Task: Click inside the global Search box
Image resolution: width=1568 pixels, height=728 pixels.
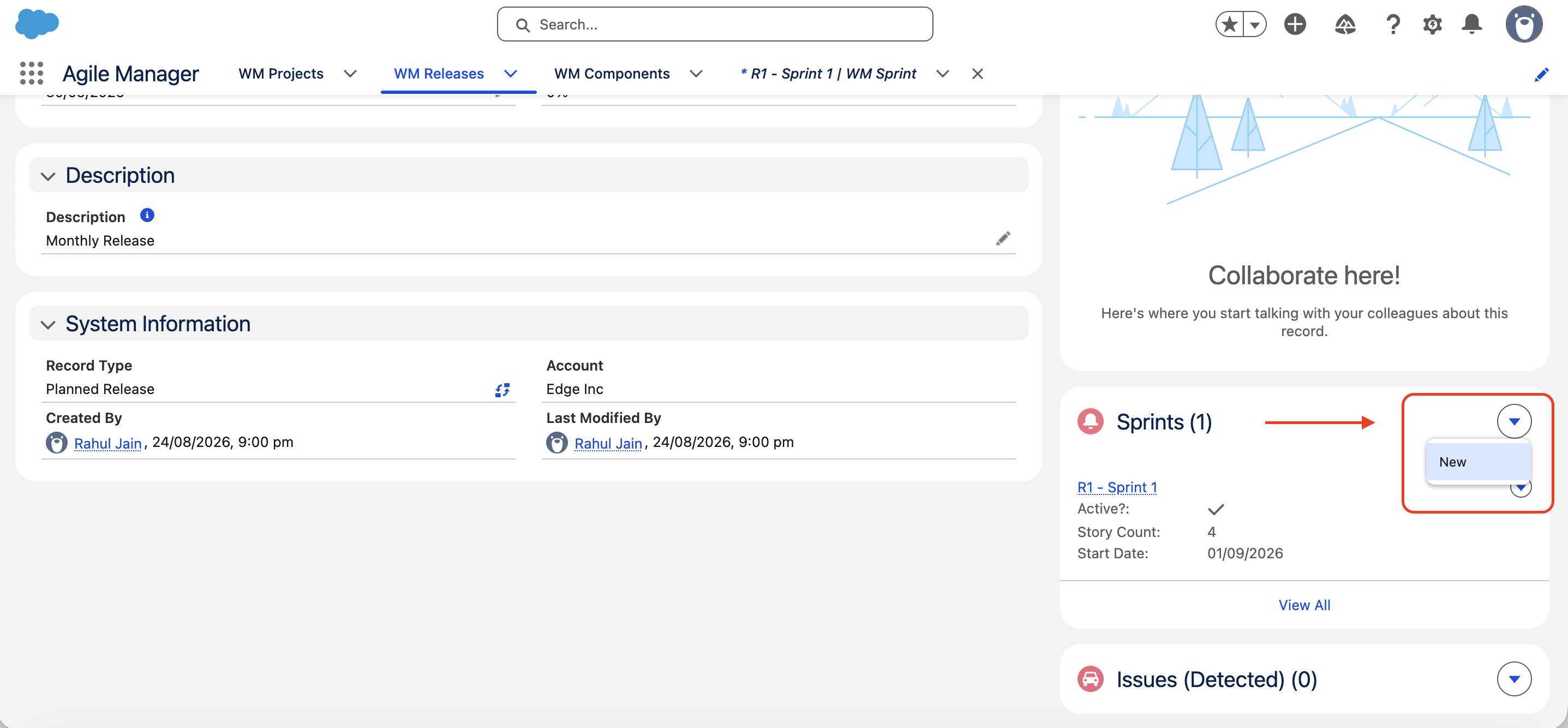Action: (715, 25)
